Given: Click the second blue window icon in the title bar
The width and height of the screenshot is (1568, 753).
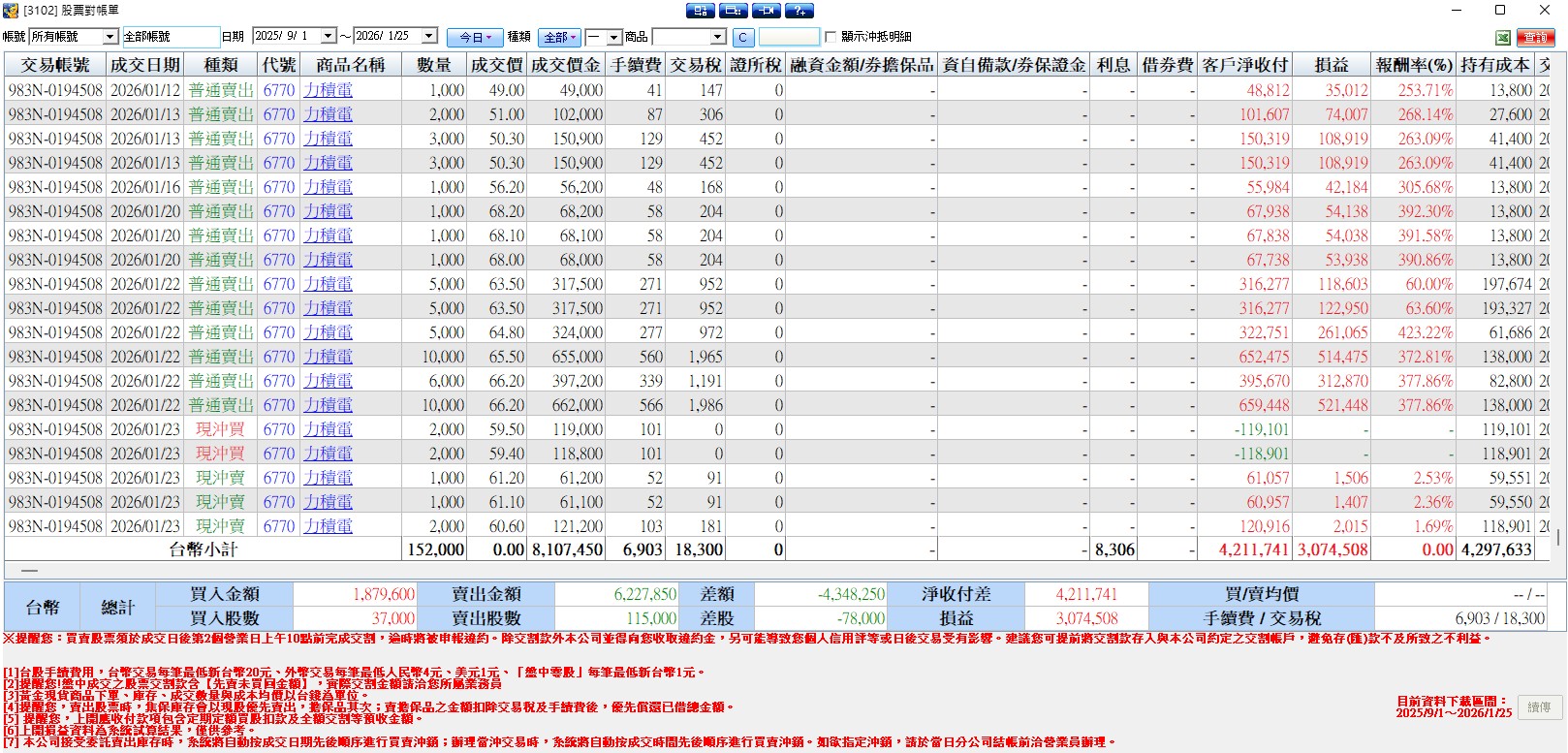Looking at the screenshot, I should pos(734,11).
